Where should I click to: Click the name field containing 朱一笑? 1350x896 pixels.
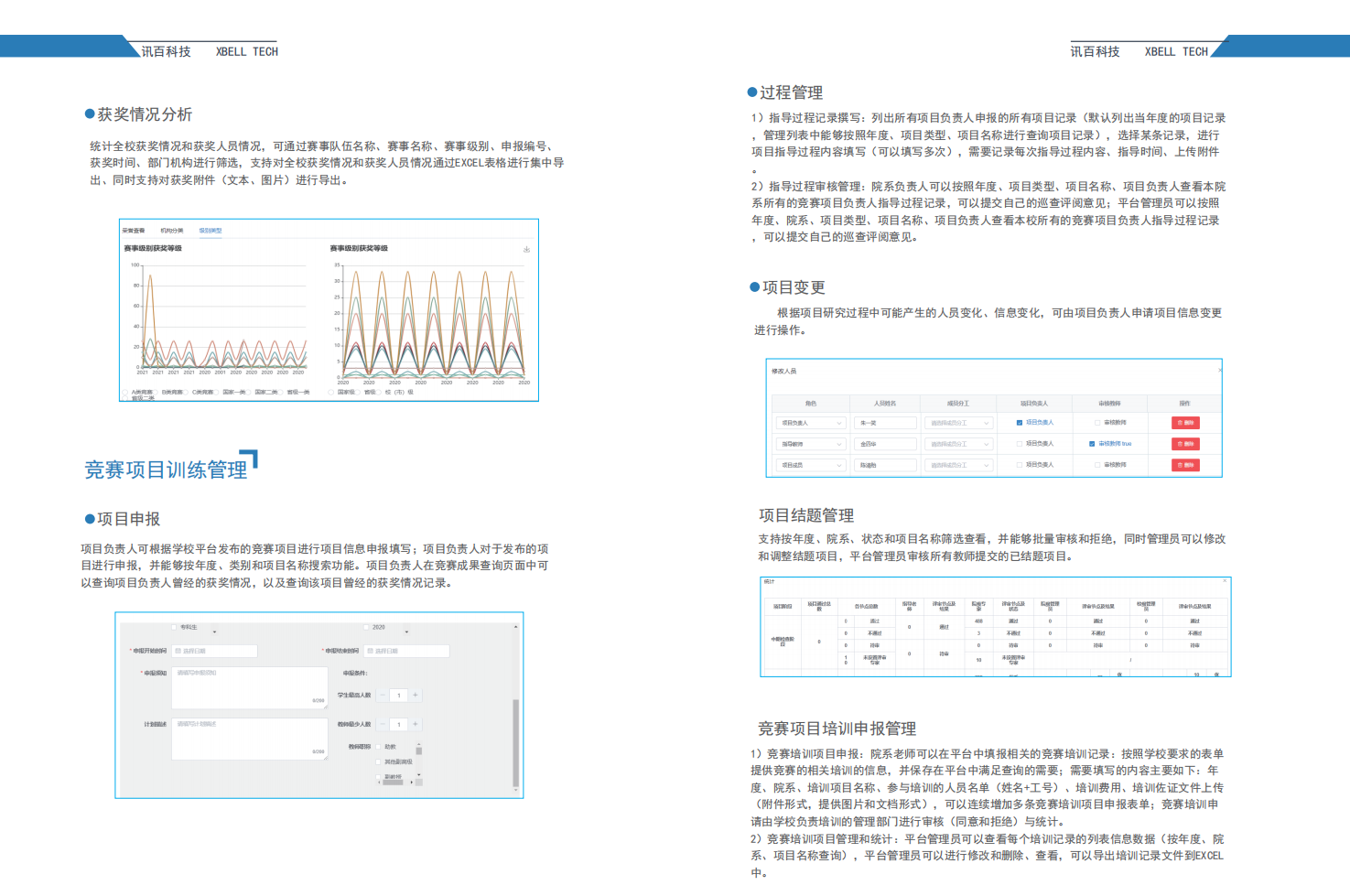pyautogui.click(x=885, y=423)
